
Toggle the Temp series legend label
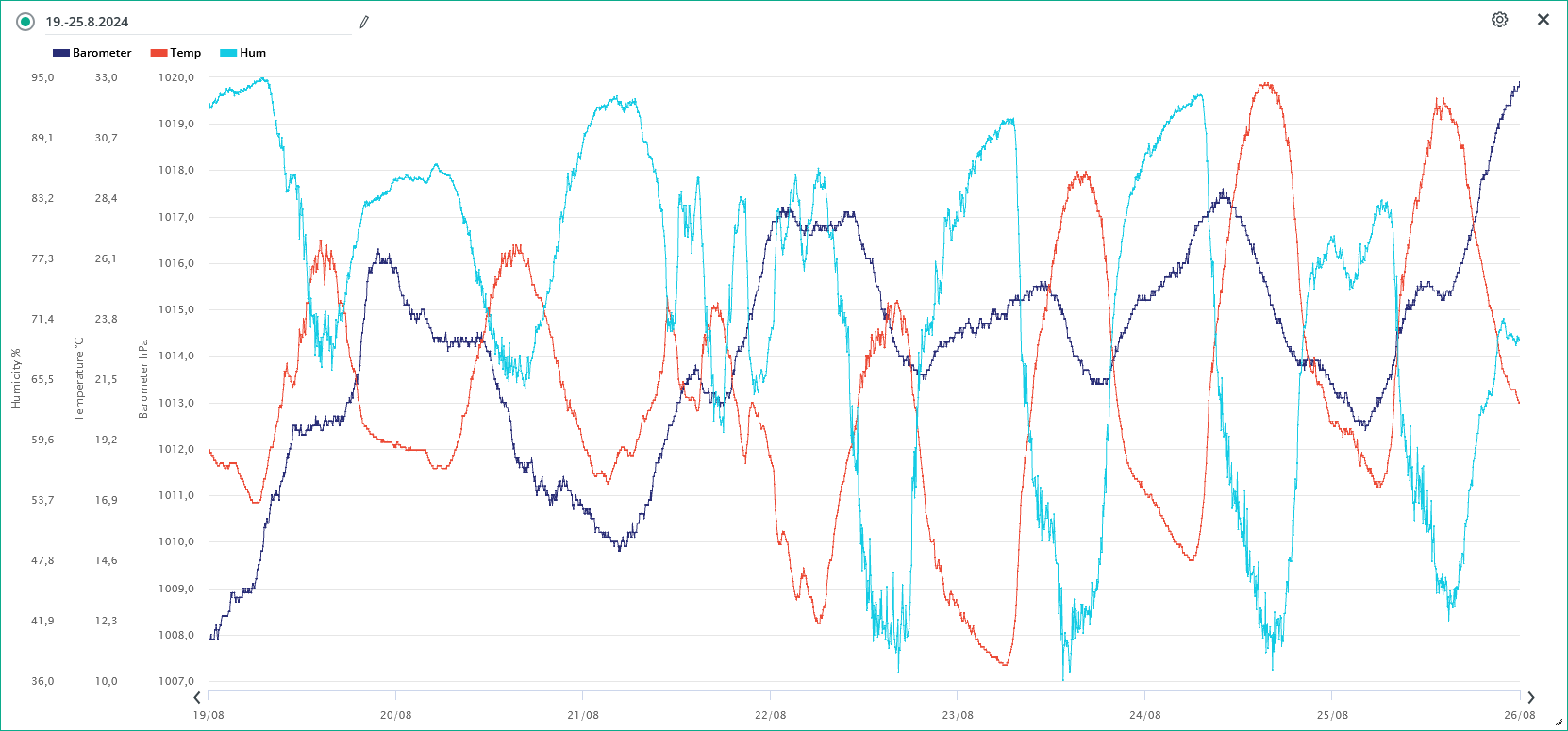click(185, 53)
